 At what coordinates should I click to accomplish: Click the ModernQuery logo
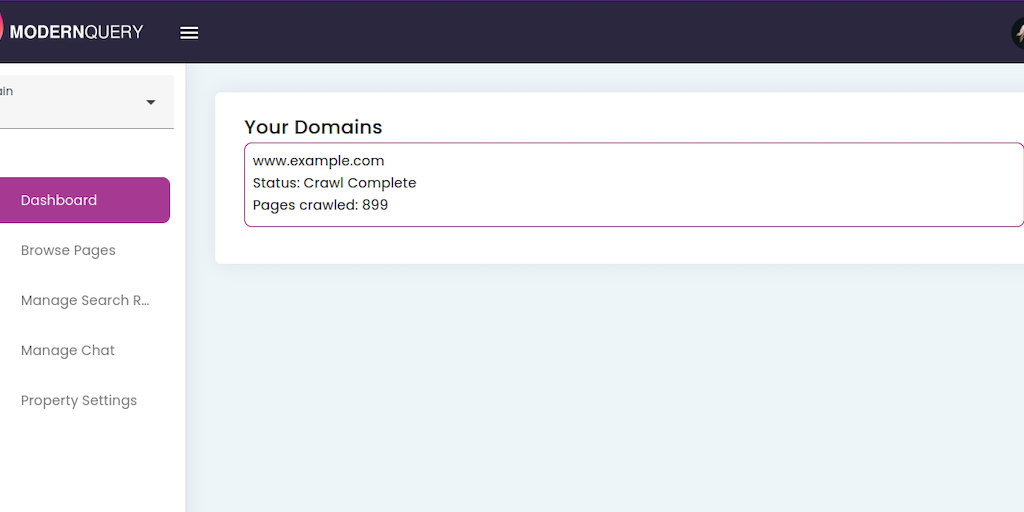click(x=71, y=31)
